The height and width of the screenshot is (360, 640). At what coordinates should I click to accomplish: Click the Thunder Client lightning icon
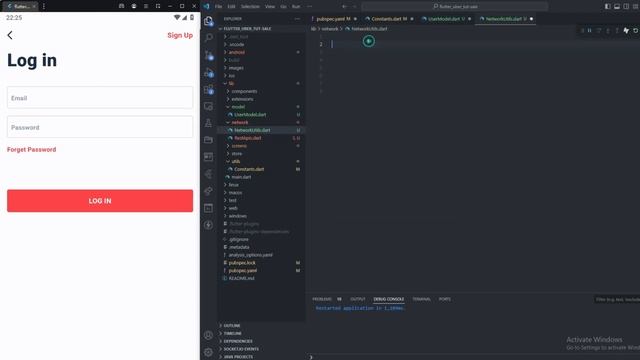[x=208, y=225]
